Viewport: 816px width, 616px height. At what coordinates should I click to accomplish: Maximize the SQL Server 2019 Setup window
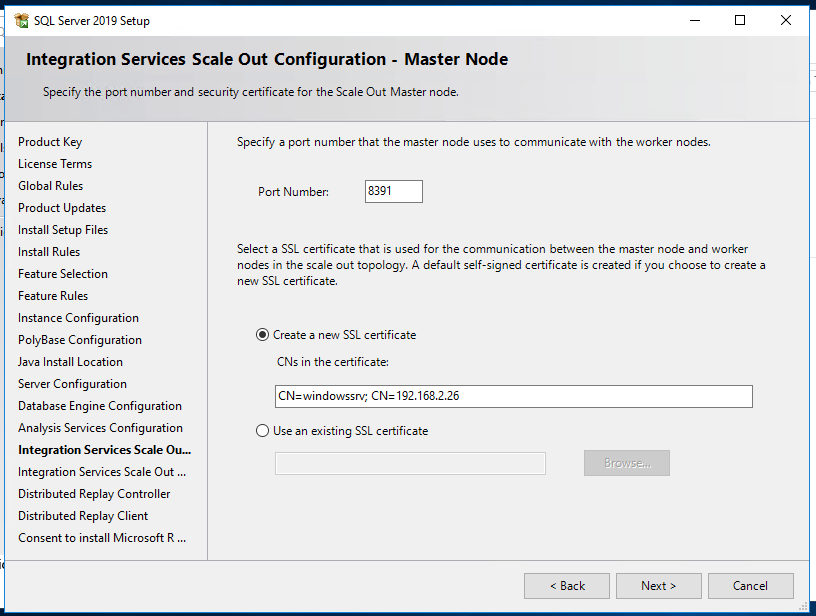[x=740, y=20]
